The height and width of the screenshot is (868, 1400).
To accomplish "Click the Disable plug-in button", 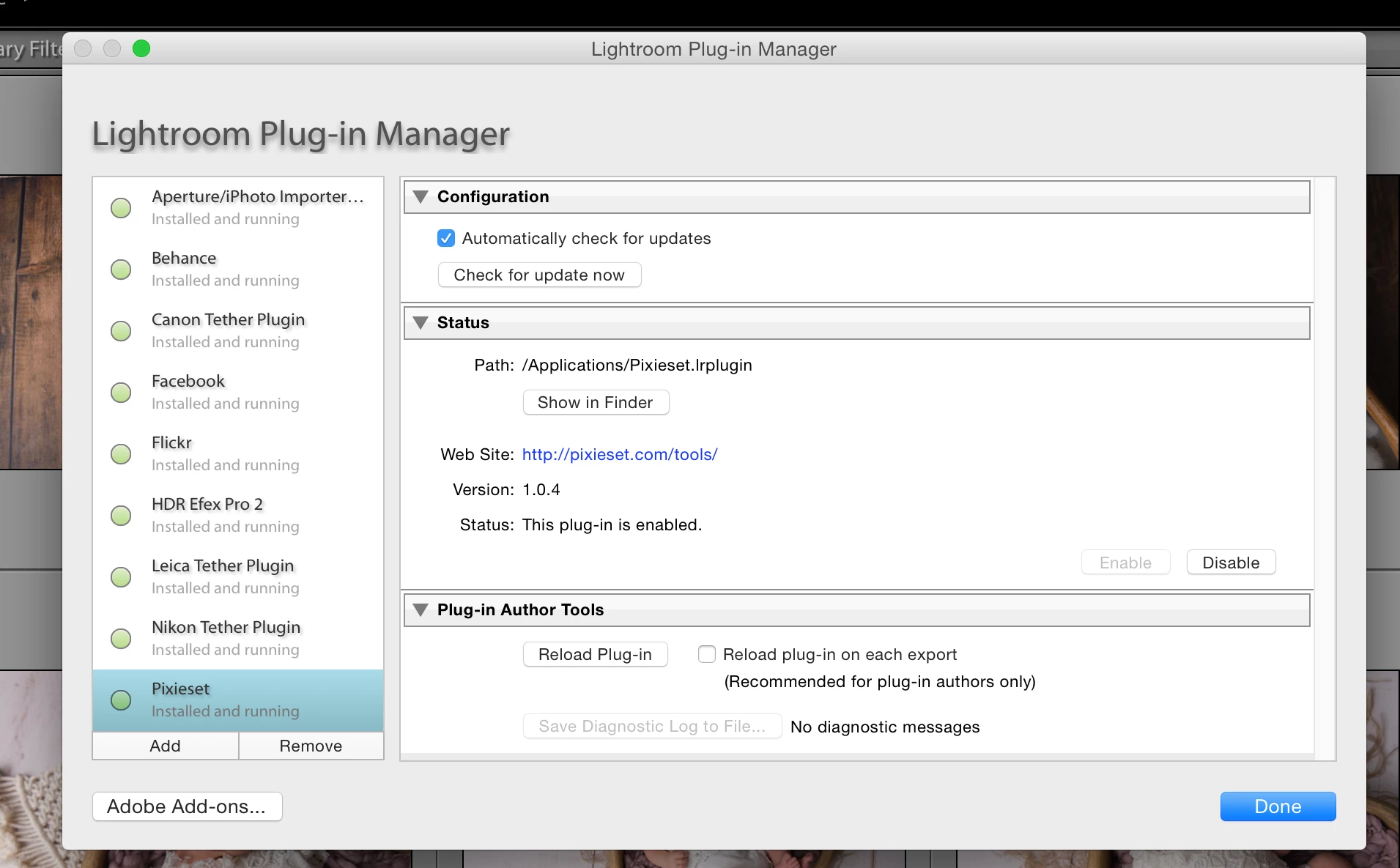I will 1231,563.
